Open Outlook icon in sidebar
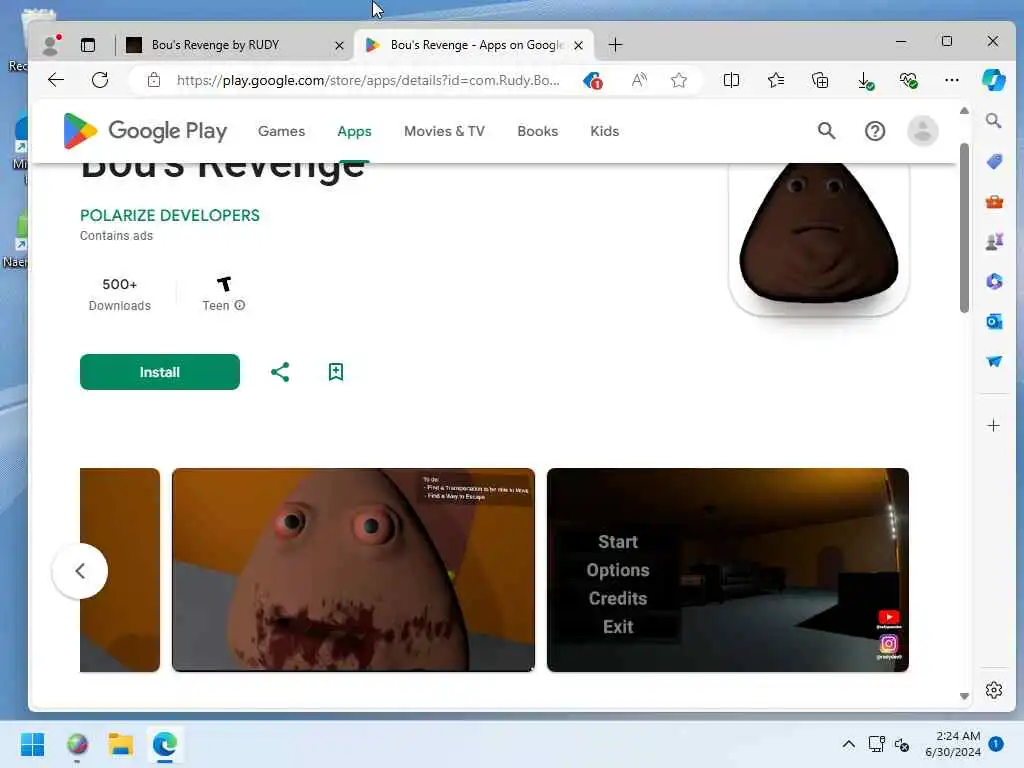Viewport: 1024px width, 768px height. [x=994, y=321]
